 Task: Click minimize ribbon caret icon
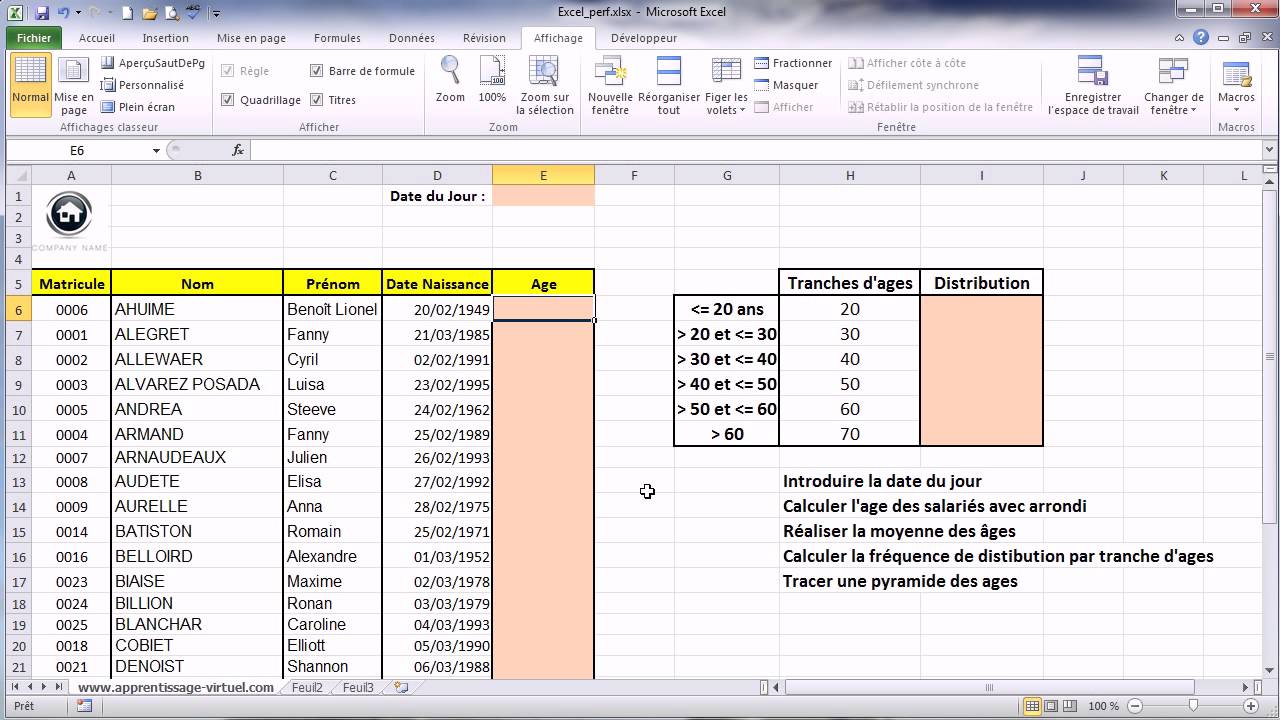[x=1180, y=38]
